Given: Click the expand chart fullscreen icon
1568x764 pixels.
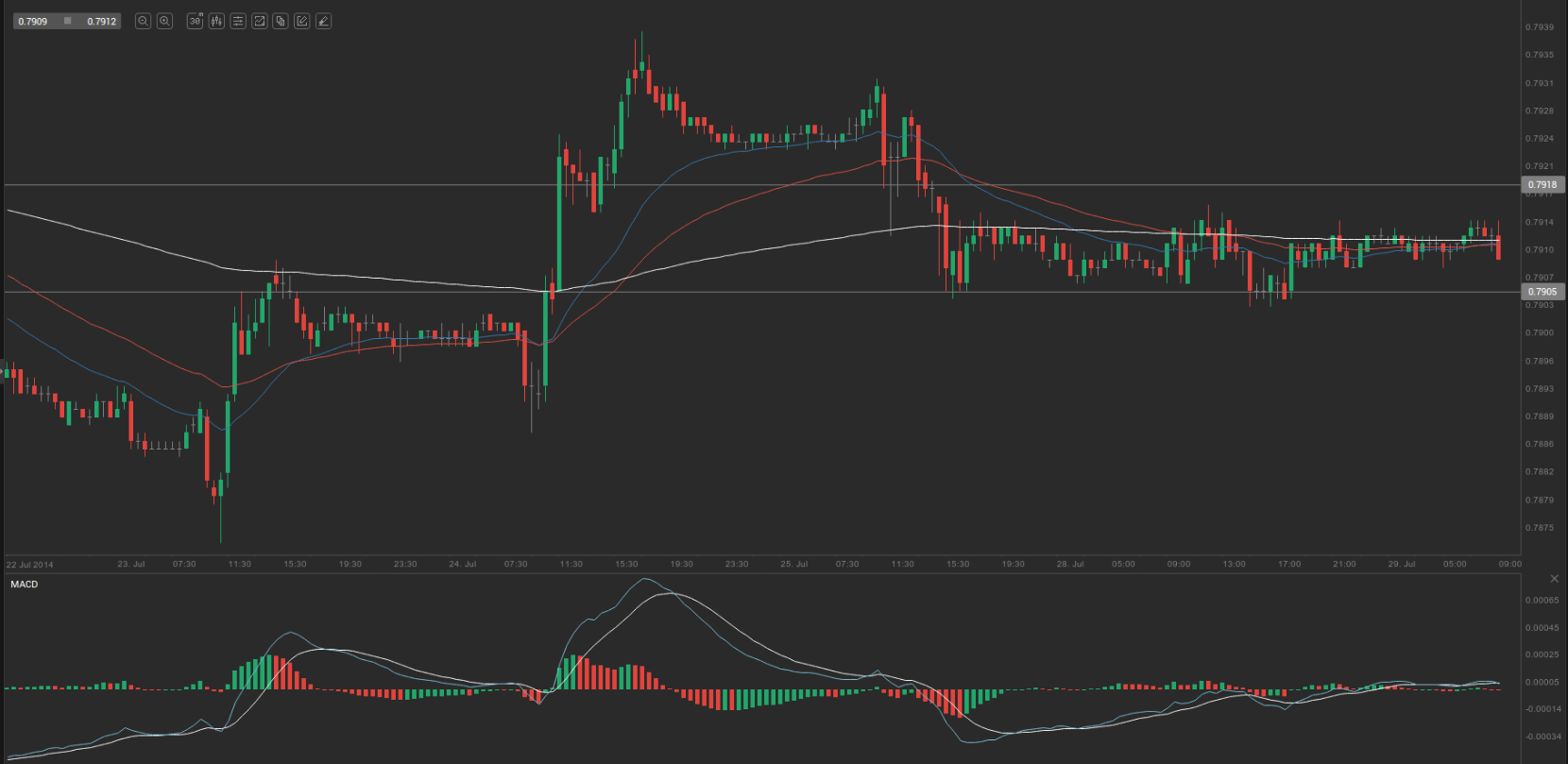Looking at the screenshot, I should coord(260,21).
